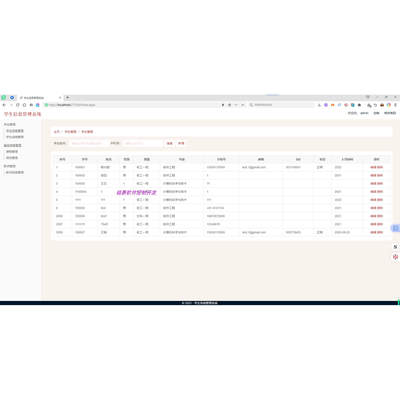Click the browser back arrow

tap(4, 105)
